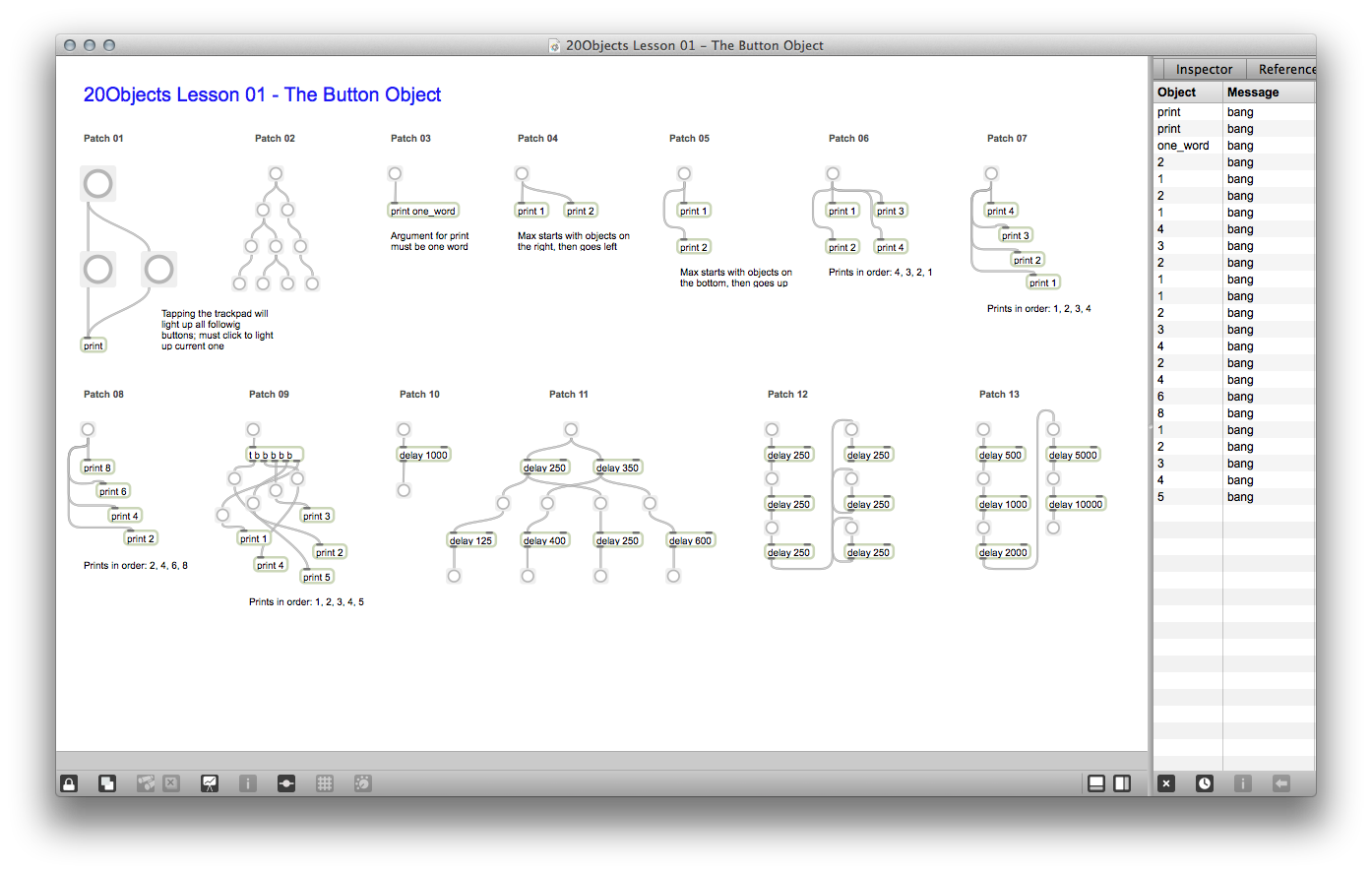The height and width of the screenshot is (874, 1372).
Task: Select the print 5 object
Action: point(317,577)
